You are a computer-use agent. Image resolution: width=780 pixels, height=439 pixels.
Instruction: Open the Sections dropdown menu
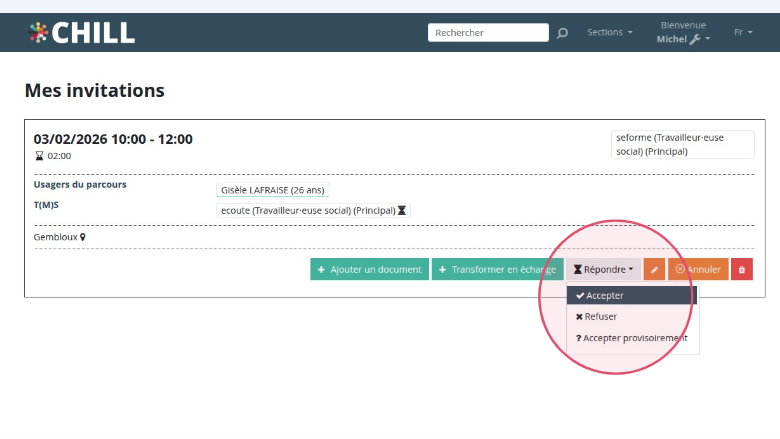(x=609, y=32)
